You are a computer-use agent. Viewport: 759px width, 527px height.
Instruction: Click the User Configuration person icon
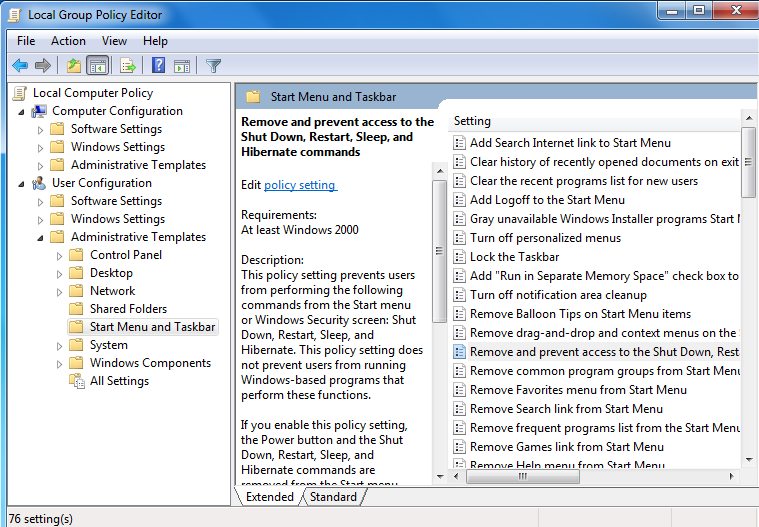(x=39, y=183)
